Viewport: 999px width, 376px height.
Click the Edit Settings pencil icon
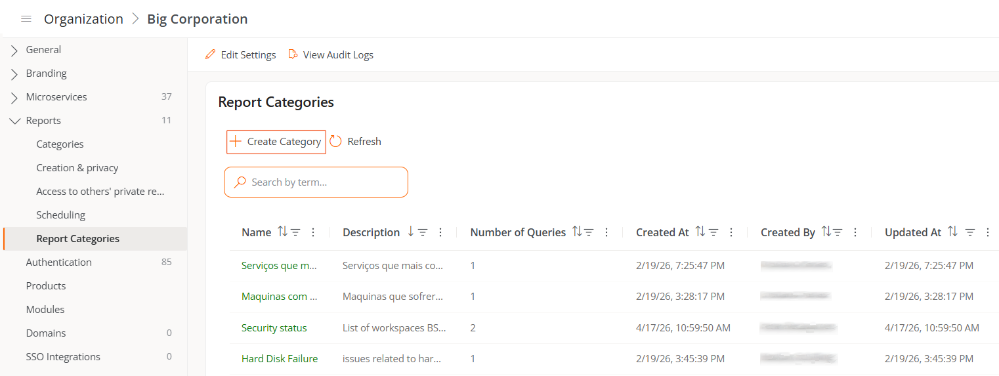210,55
